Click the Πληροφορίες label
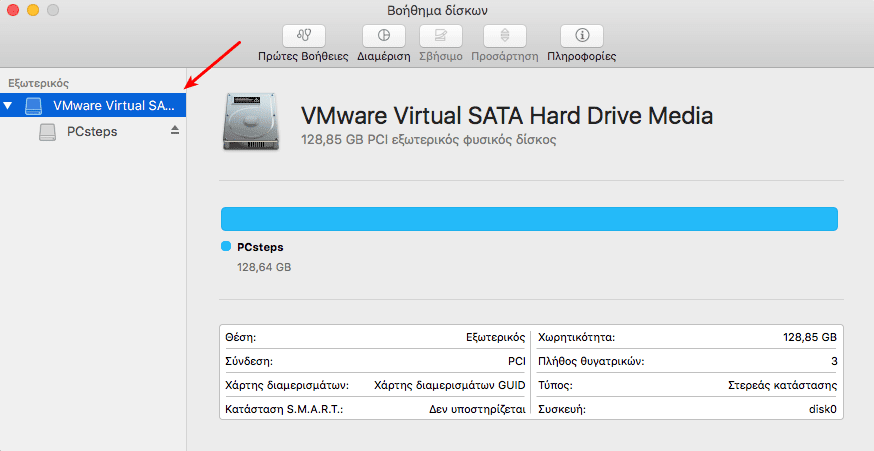 click(x=581, y=57)
